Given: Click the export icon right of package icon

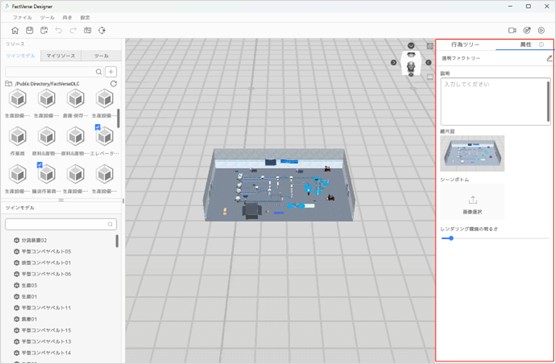Looking at the screenshot, I should (102, 30).
